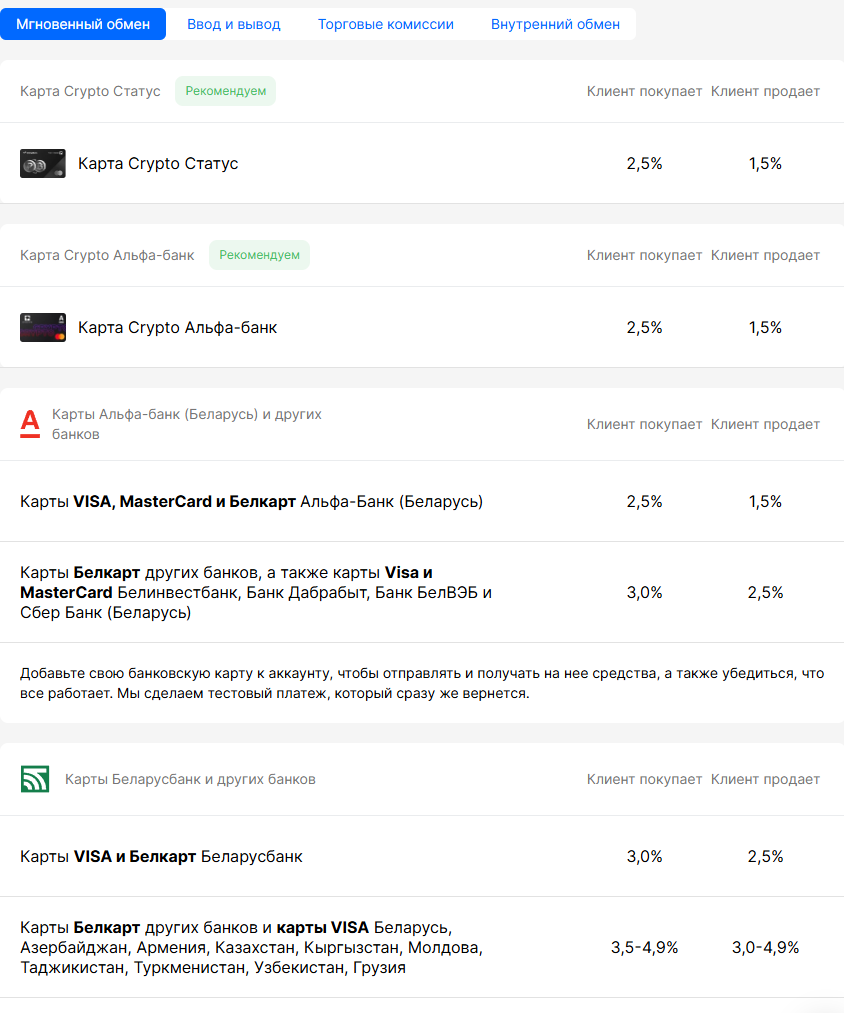
Task: Switch to the Мгновенный обмен tab
Action: coord(83,24)
